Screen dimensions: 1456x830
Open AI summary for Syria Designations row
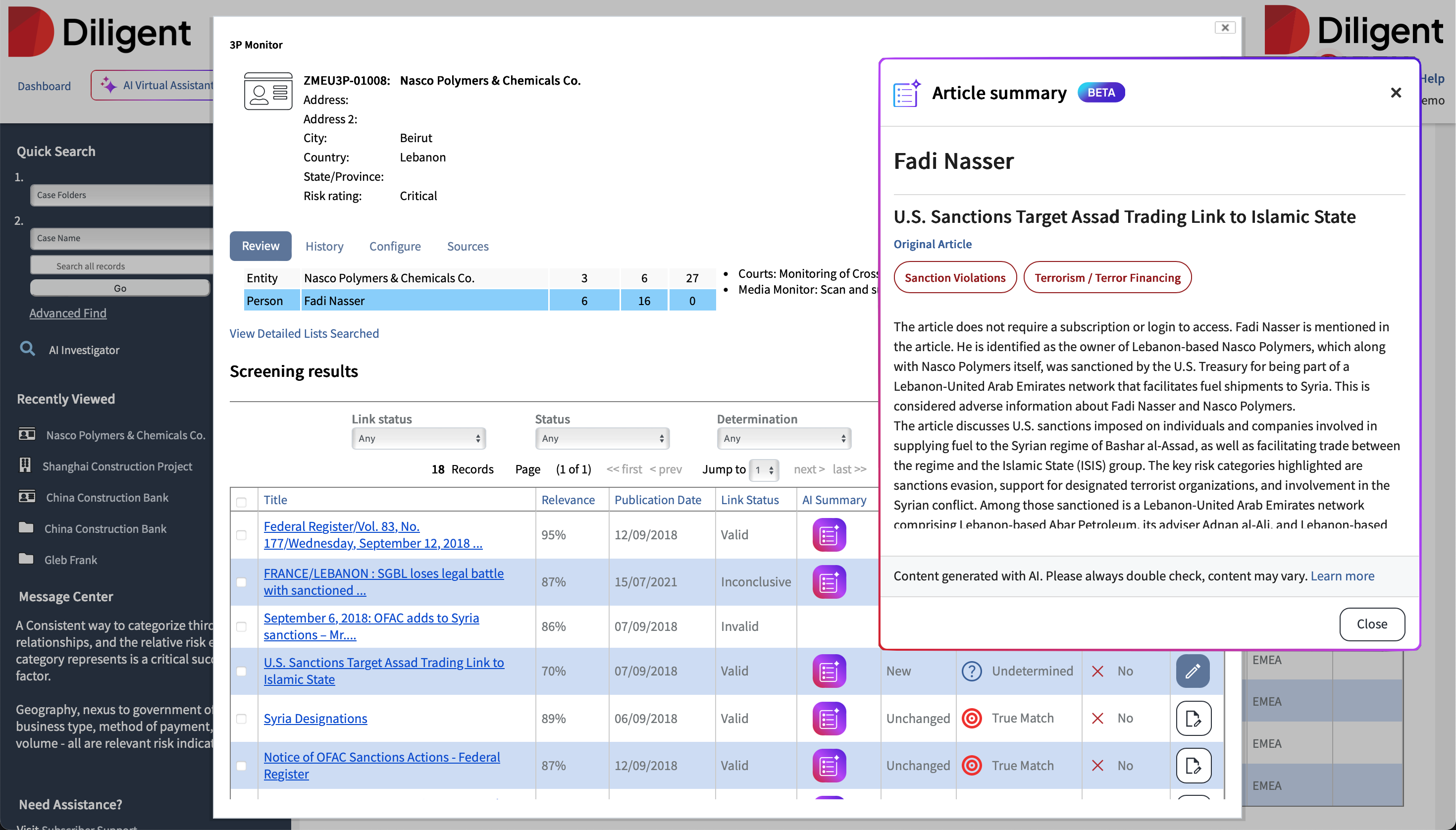coord(829,718)
